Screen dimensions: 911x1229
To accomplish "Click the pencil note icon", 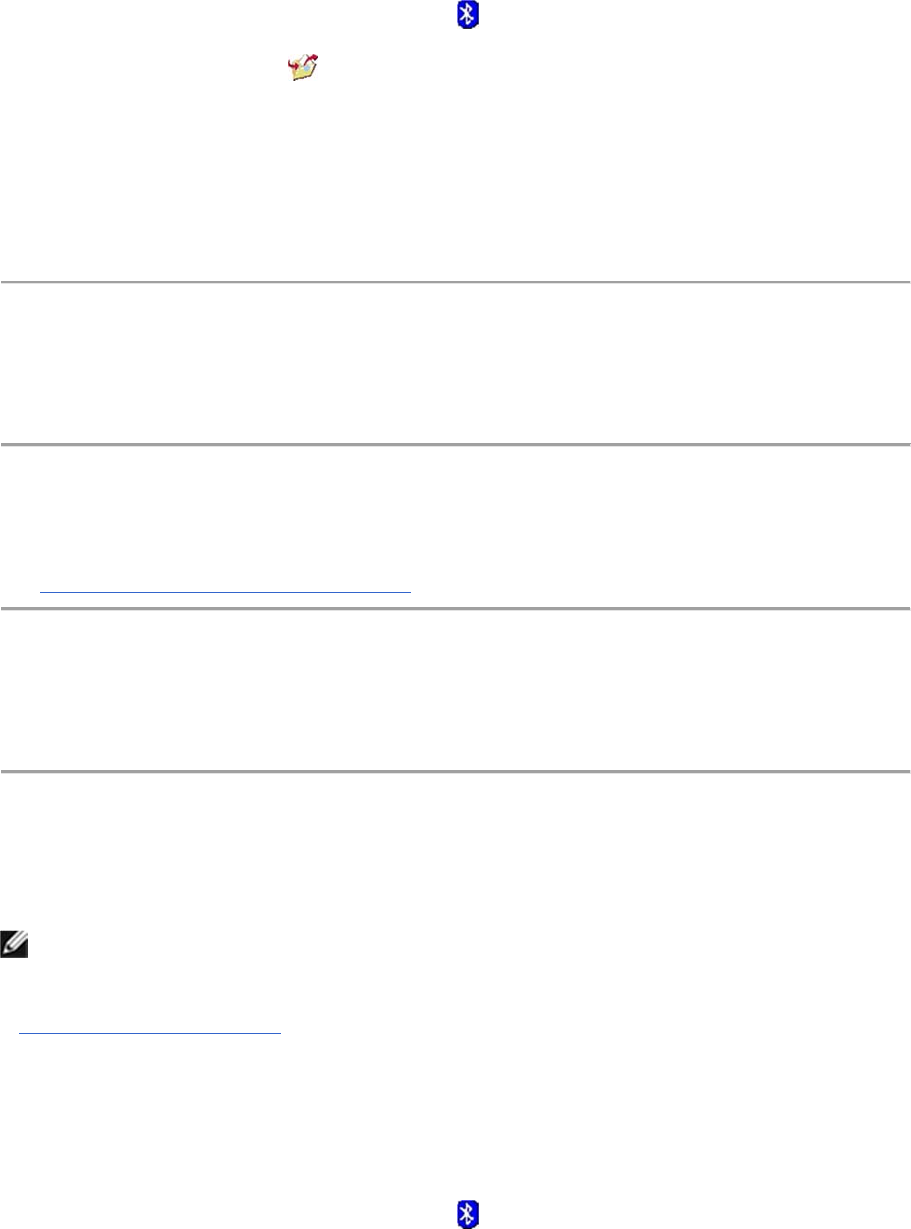I will [15, 940].
